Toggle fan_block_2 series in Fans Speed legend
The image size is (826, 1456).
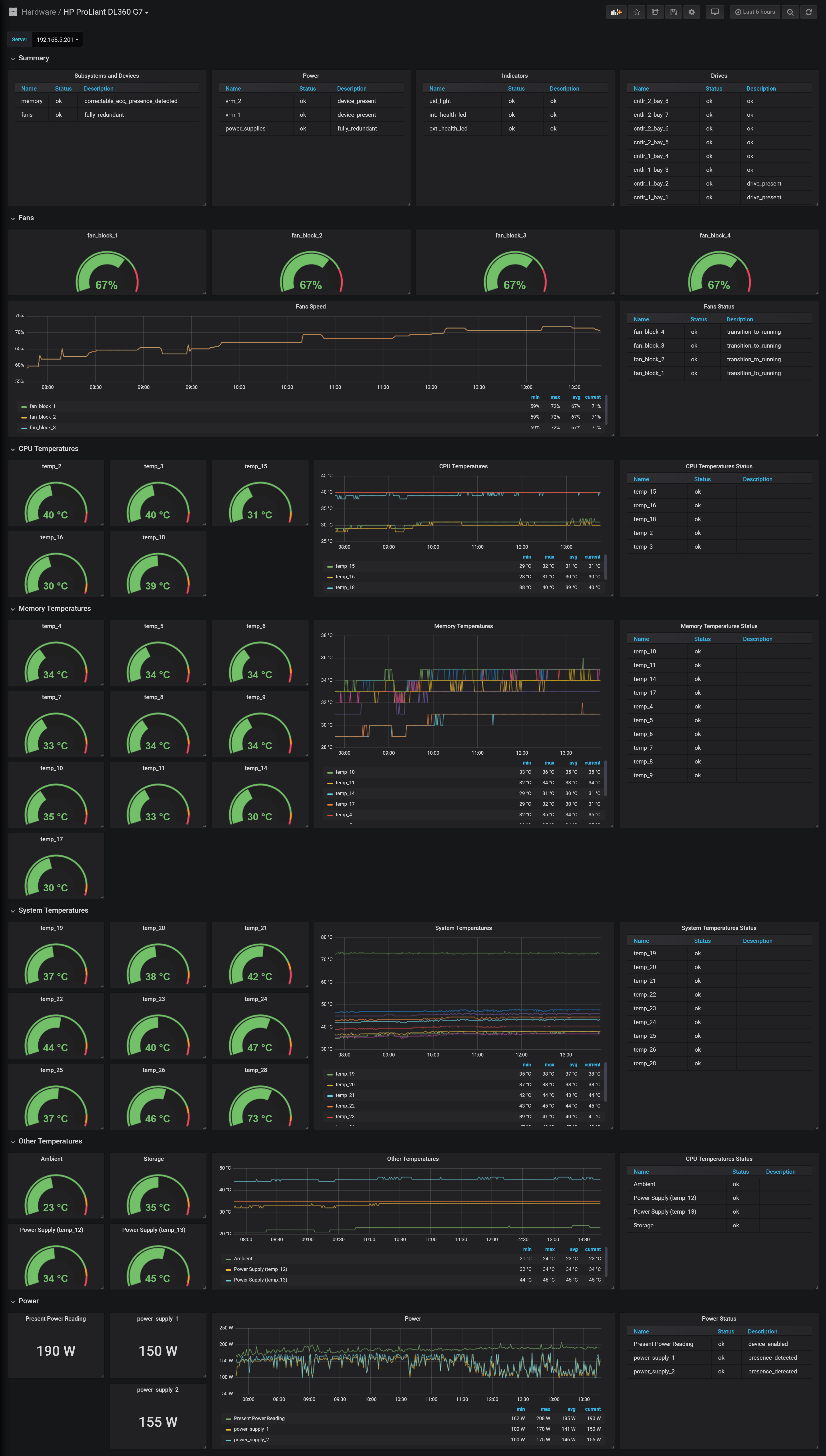[43, 417]
